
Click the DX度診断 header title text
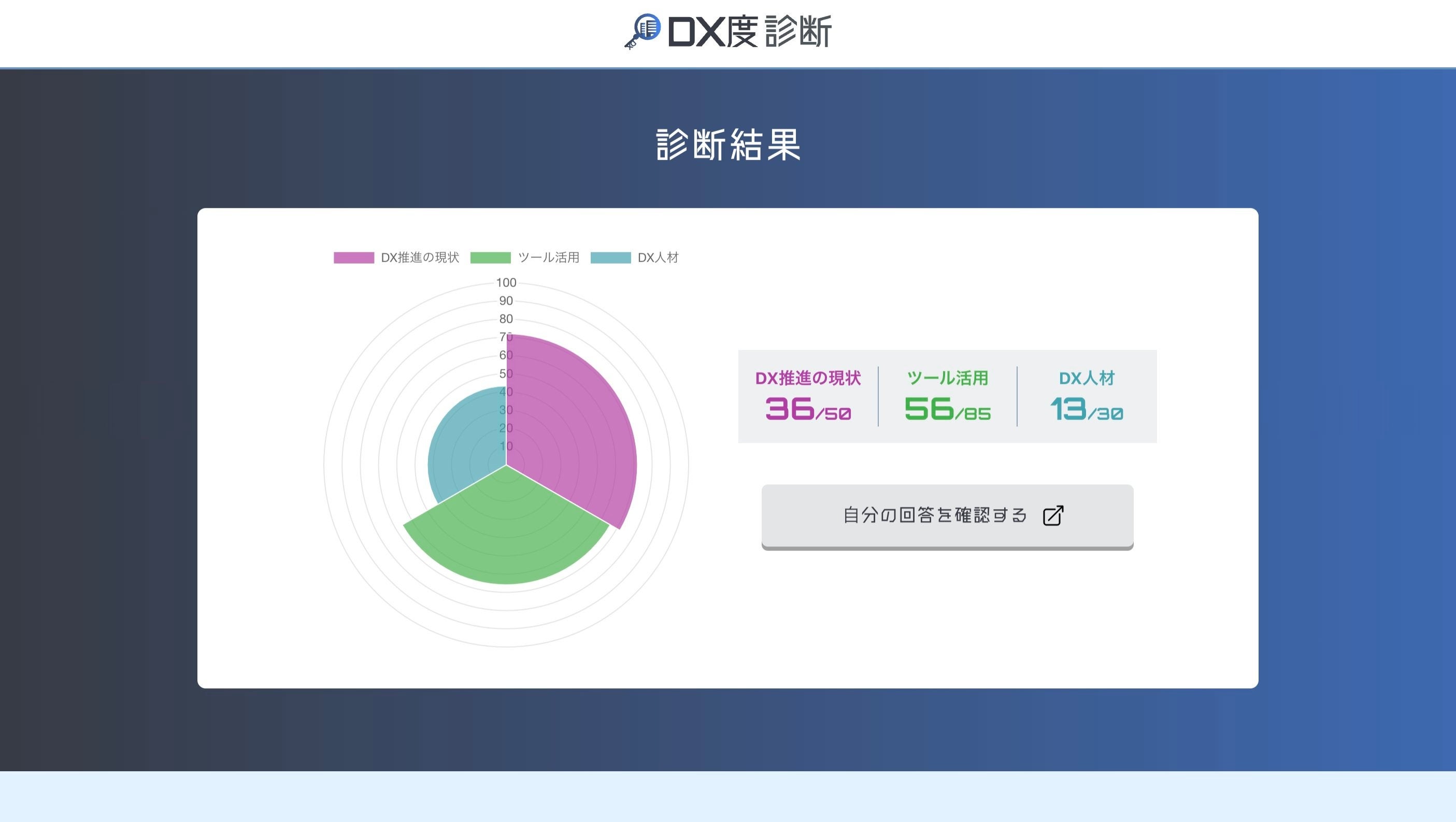point(749,32)
